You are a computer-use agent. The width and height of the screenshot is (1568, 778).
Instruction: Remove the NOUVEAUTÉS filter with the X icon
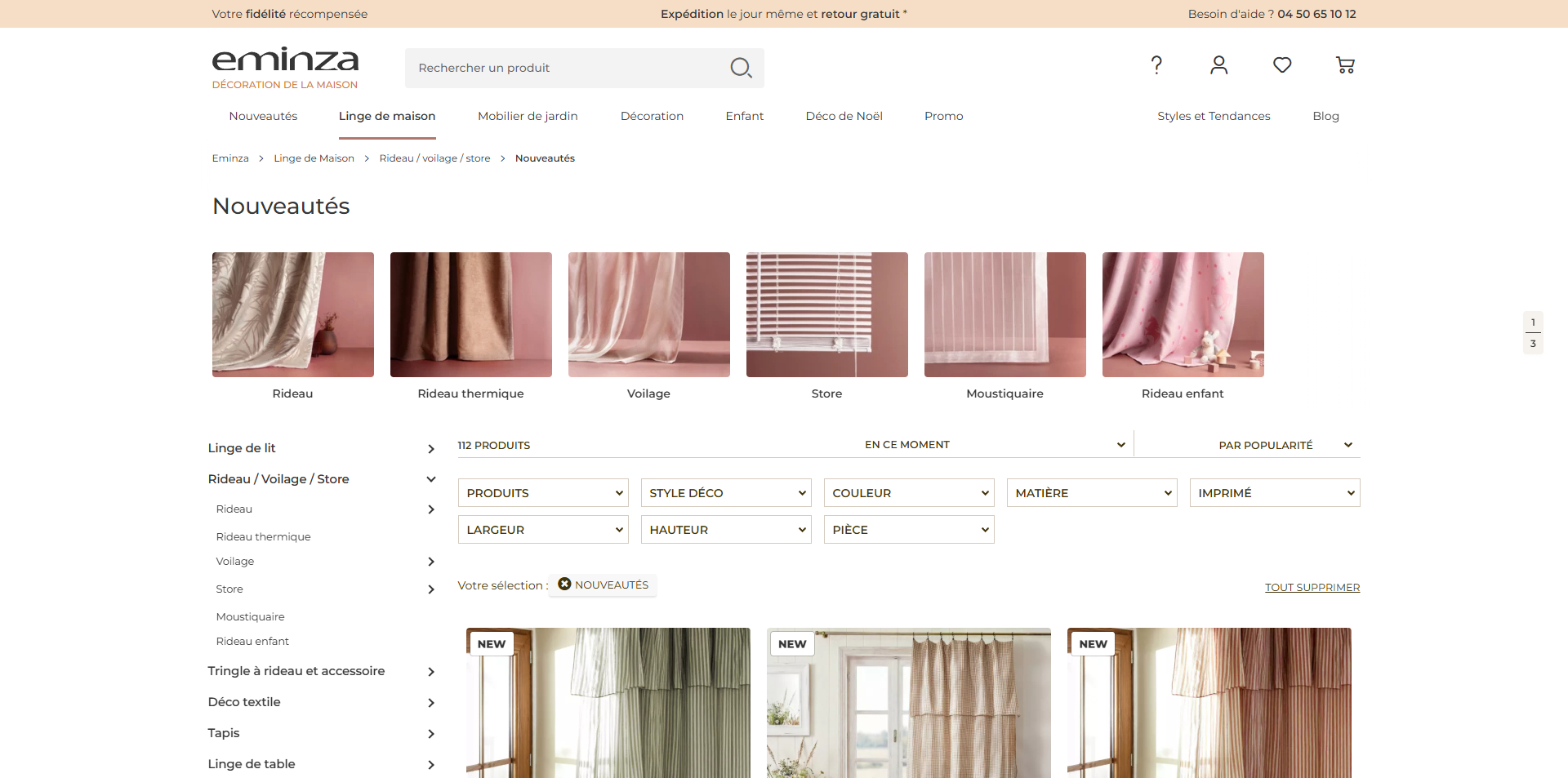[564, 584]
